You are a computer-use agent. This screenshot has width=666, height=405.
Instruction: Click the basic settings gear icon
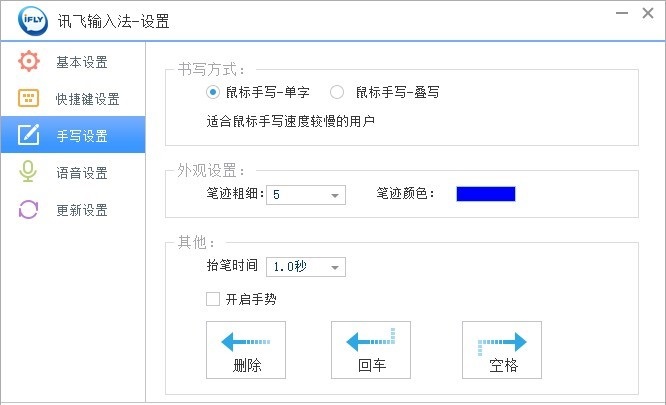tap(29, 62)
